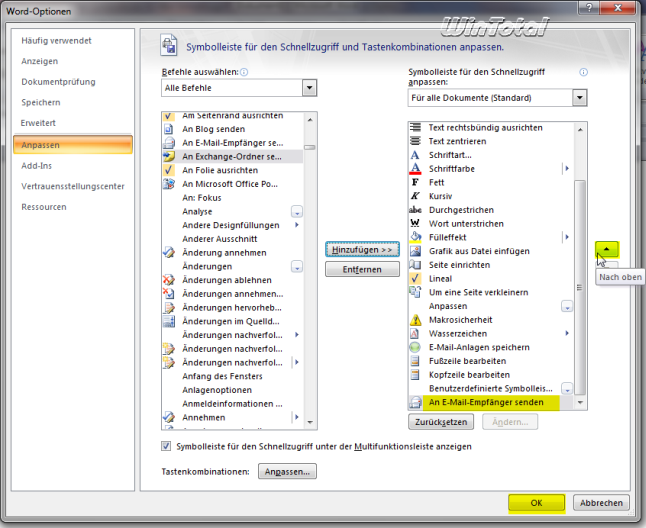Click the An E-Mail-Empfänger icon in the left list

tap(169, 143)
